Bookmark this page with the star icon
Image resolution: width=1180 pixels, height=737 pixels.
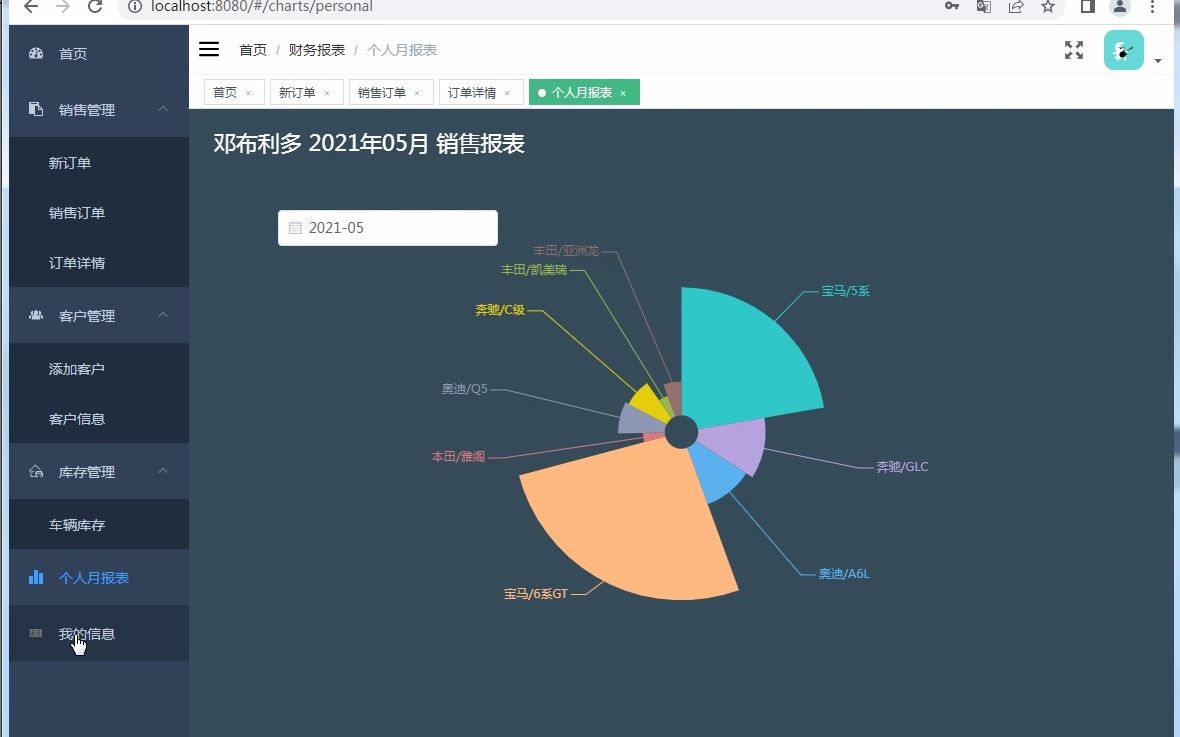click(x=1048, y=7)
